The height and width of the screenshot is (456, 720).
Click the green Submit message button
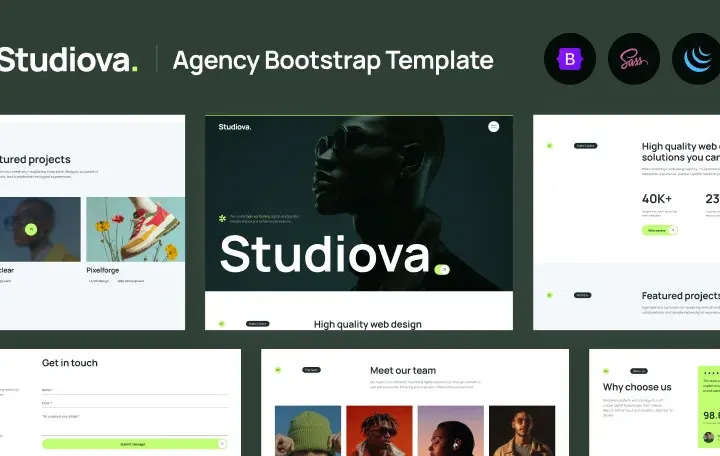[x=135, y=444]
